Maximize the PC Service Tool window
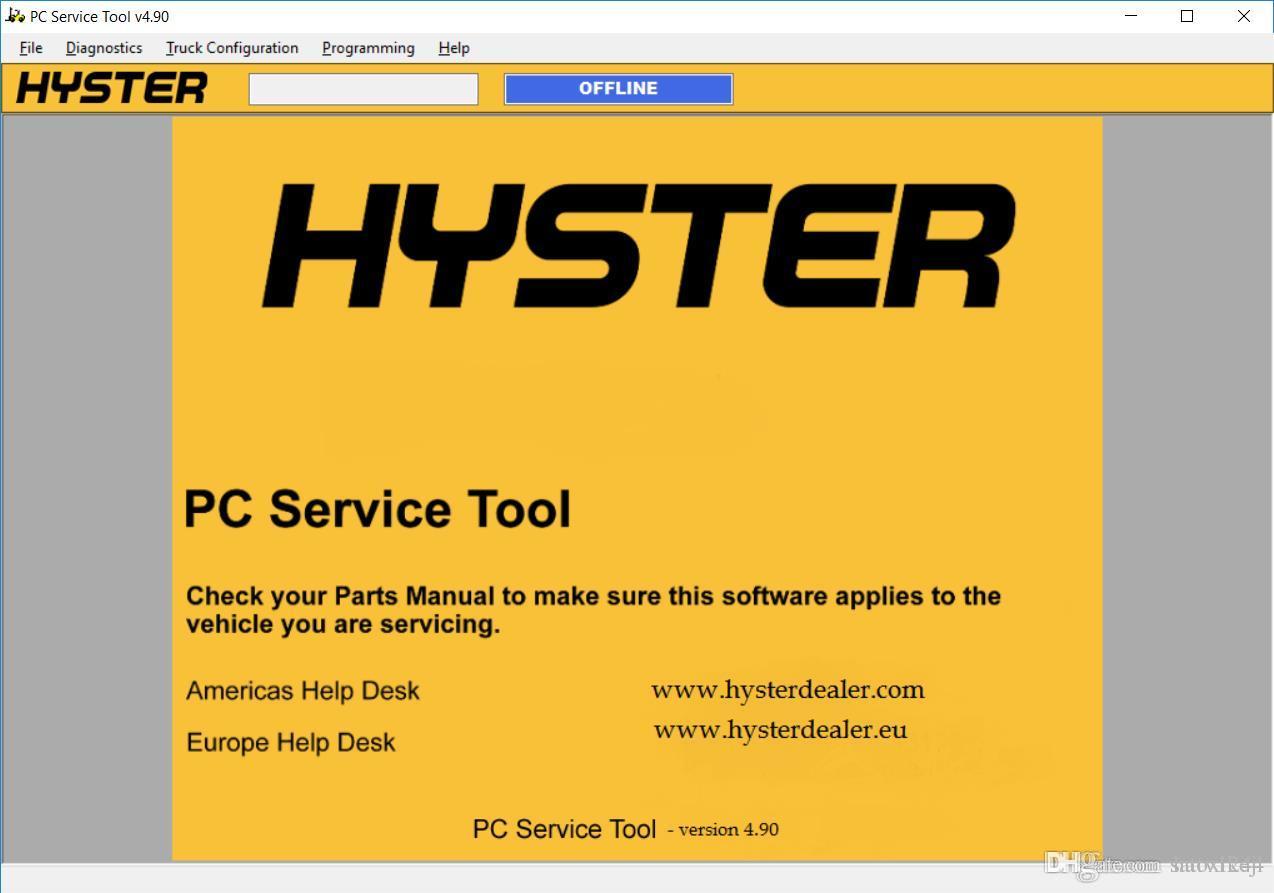The image size is (1274, 893). [1187, 16]
